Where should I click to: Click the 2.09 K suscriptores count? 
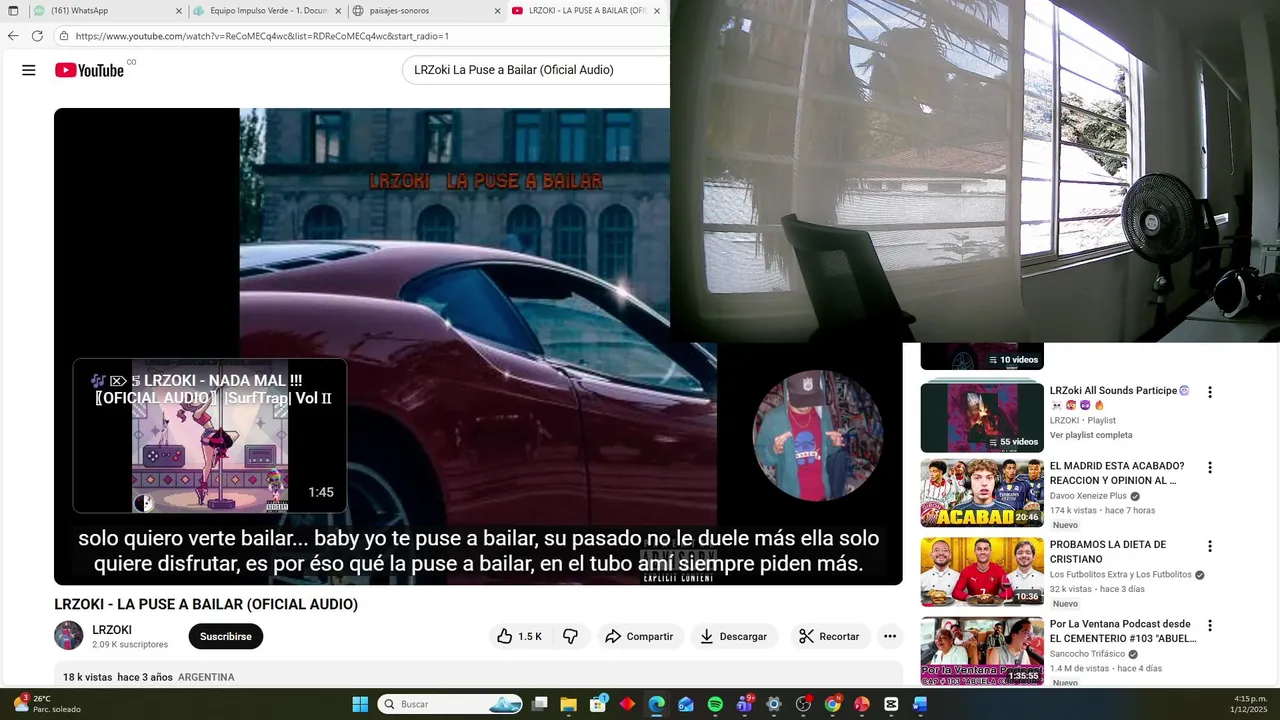coord(130,645)
